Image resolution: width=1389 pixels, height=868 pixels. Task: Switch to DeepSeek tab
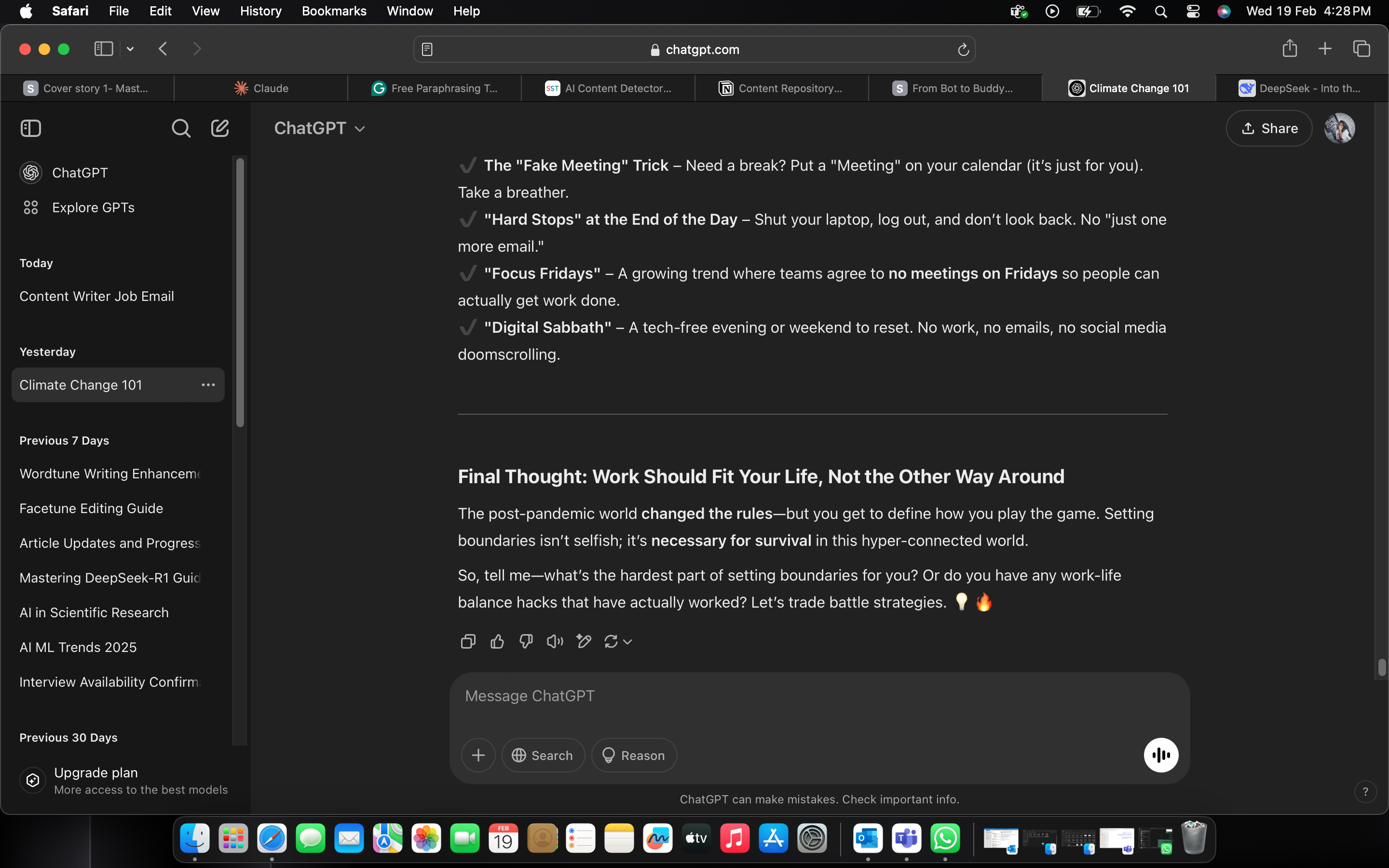(x=1301, y=88)
